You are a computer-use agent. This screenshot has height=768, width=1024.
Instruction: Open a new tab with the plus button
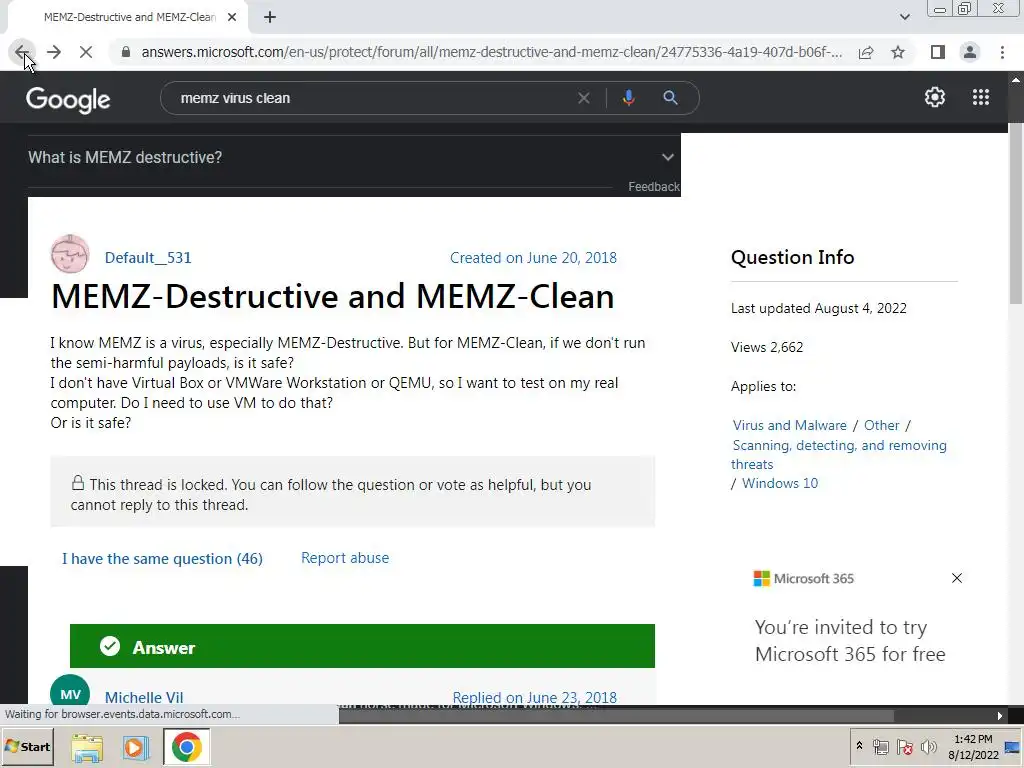point(270,18)
